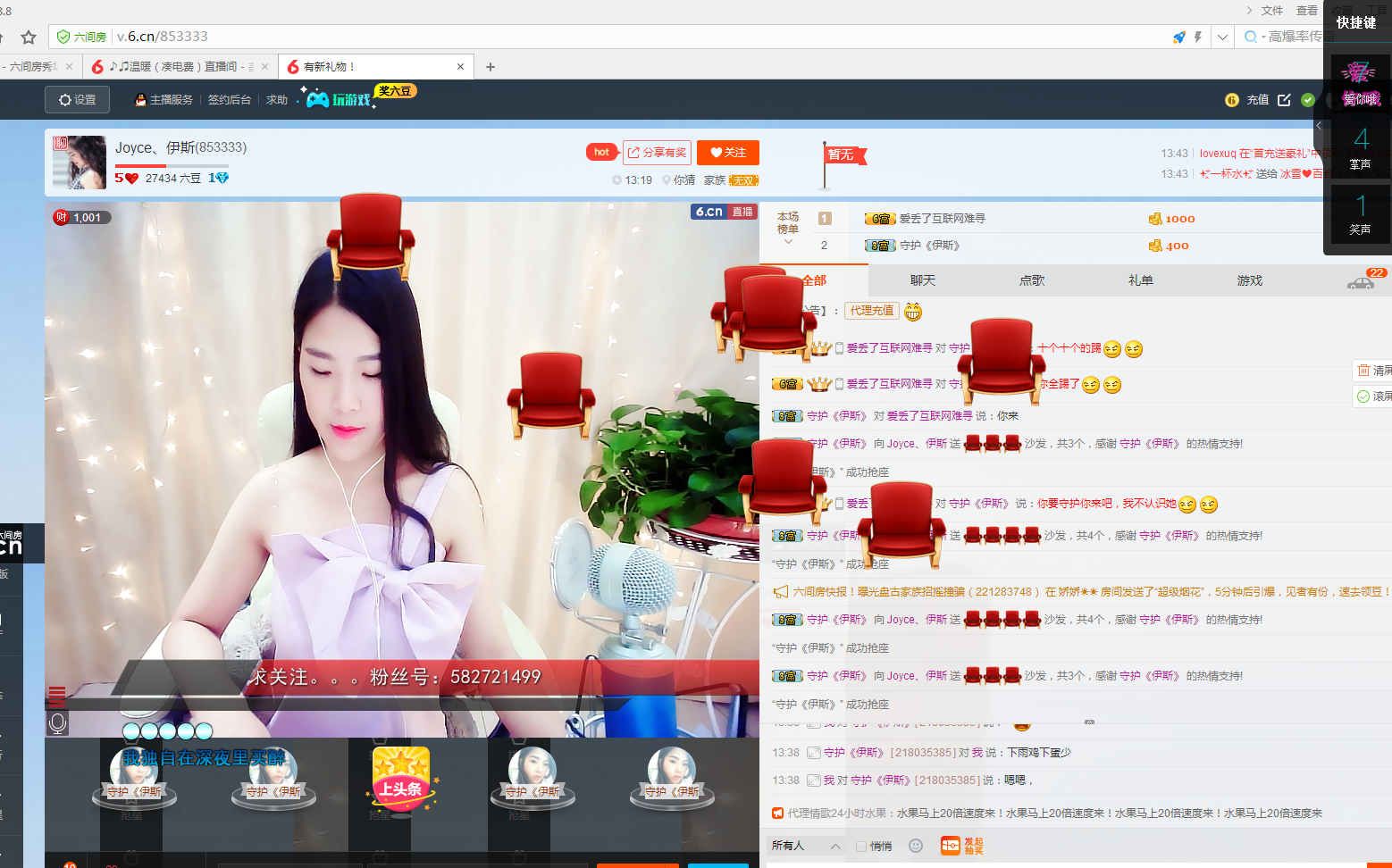This screenshot has height=868, width=1392.
Task: Click the bookmark star icon in browser toolbar
Action: pos(29,37)
